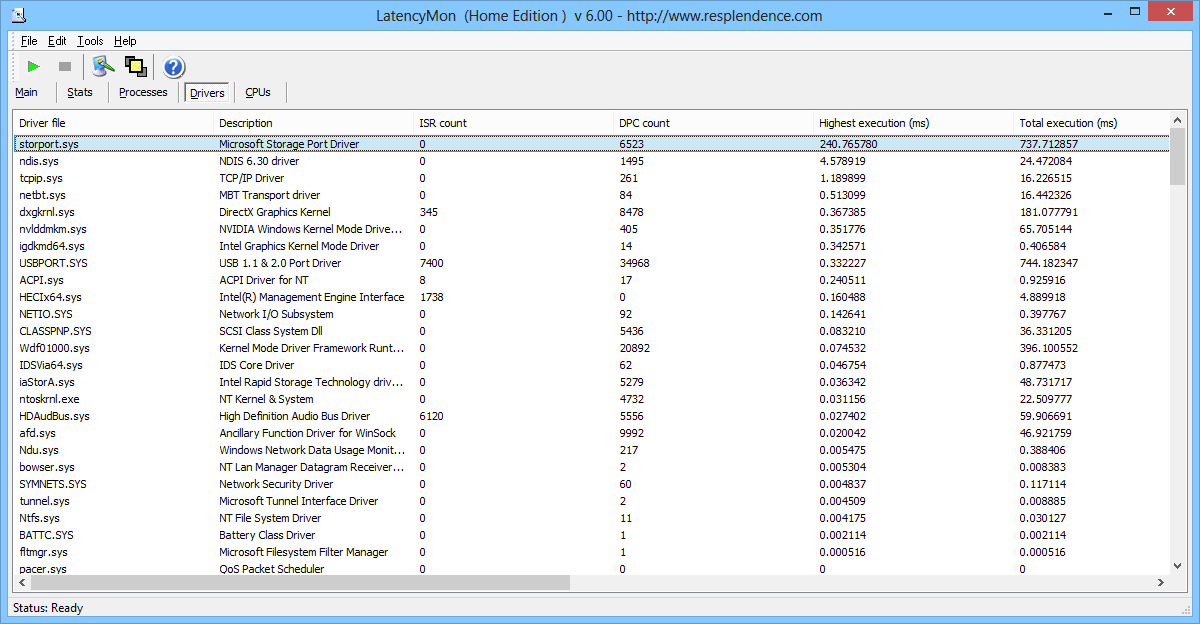Click the vertical scrollbar down arrow
The width and height of the screenshot is (1200, 624).
coord(1177,566)
